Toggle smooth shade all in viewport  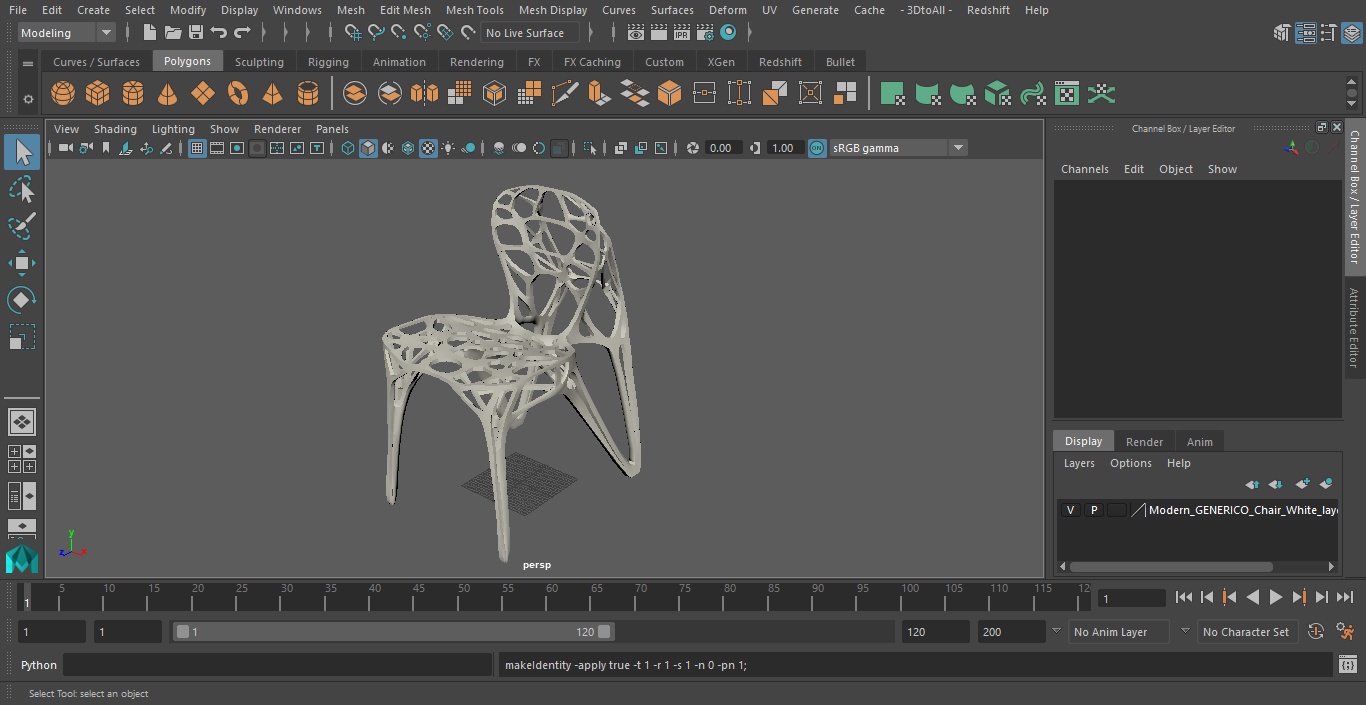368,148
